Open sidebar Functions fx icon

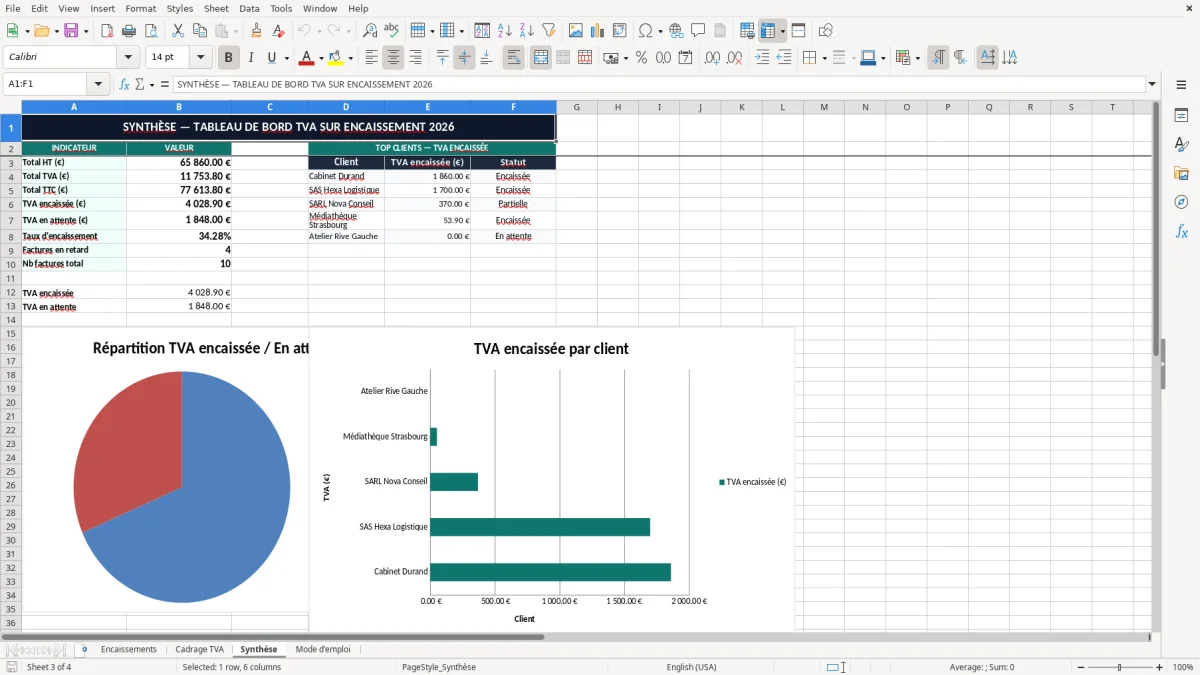click(x=1181, y=231)
